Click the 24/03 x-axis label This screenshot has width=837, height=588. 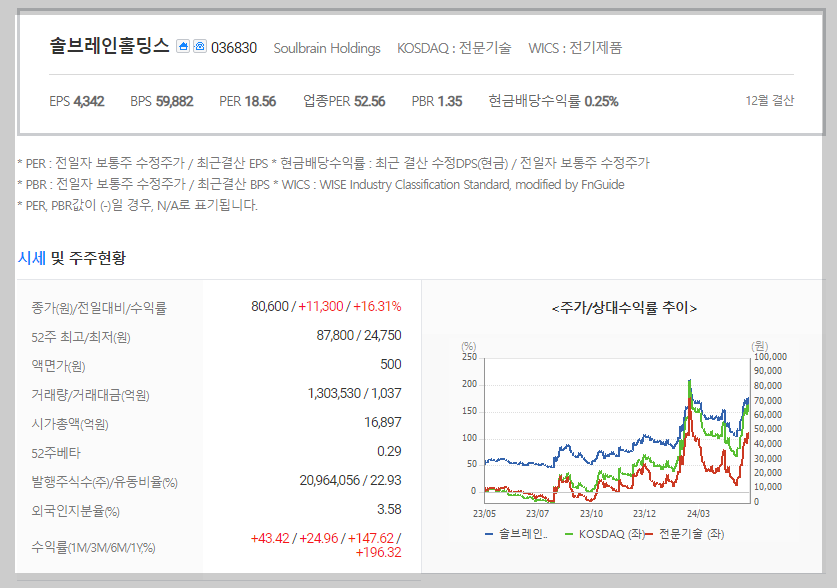[698, 514]
